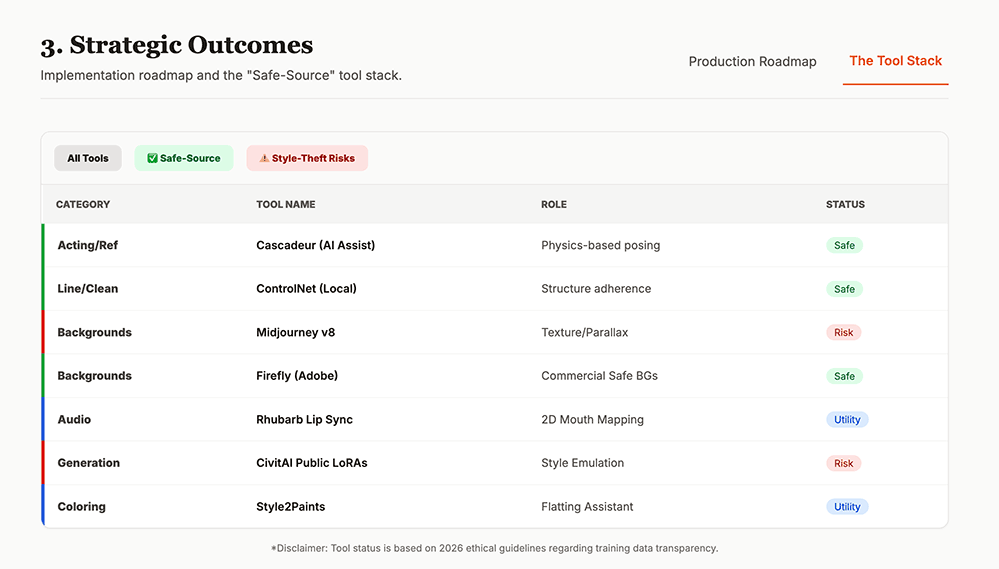Image resolution: width=999 pixels, height=569 pixels.
Task: Select ControlNet (Local) tool name
Action: click(306, 289)
